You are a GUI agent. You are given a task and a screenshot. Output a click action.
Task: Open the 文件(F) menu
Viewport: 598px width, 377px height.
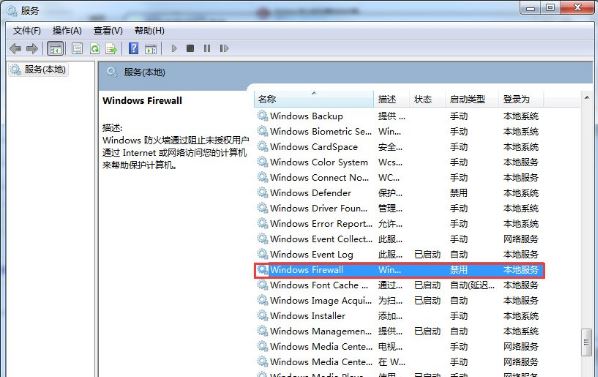click(x=27, y=30)
